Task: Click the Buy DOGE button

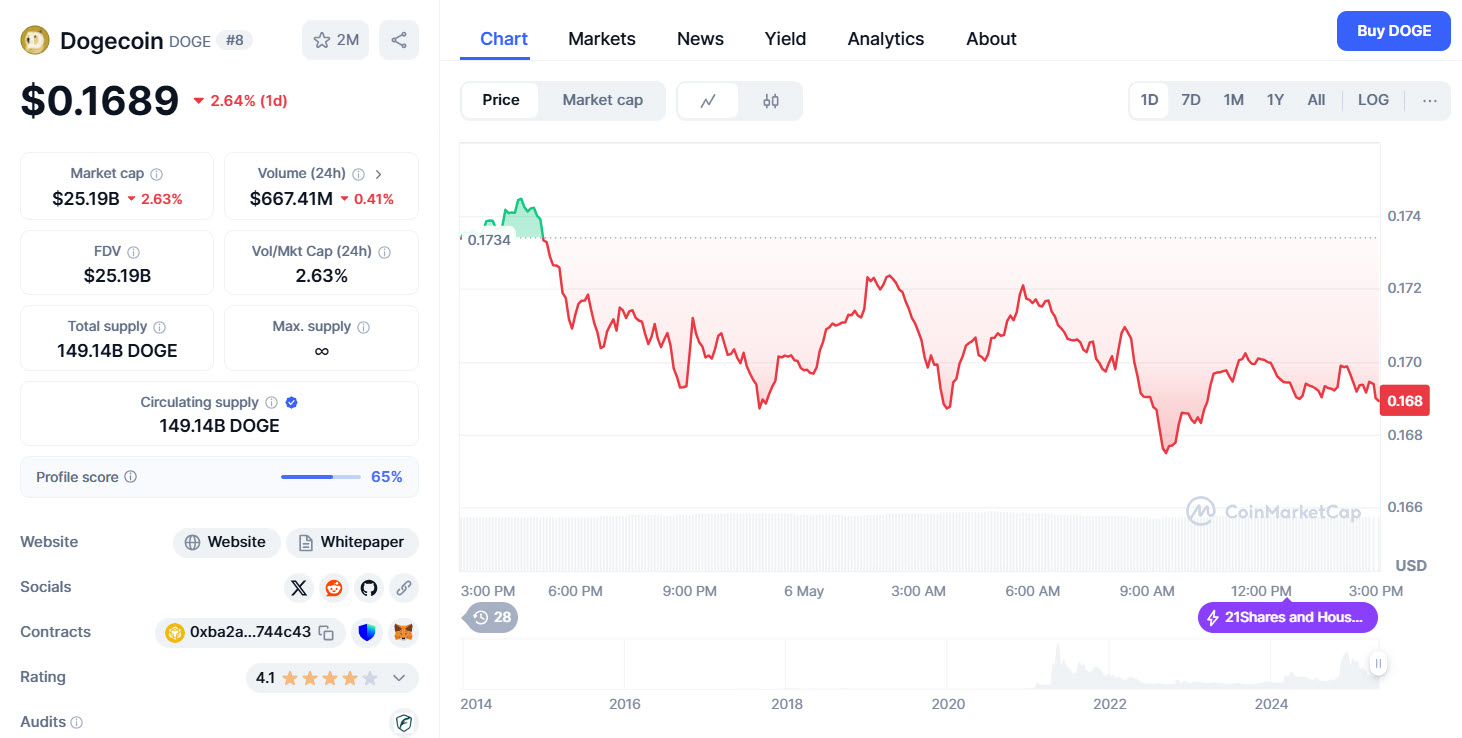Action: pos(1393,31)
